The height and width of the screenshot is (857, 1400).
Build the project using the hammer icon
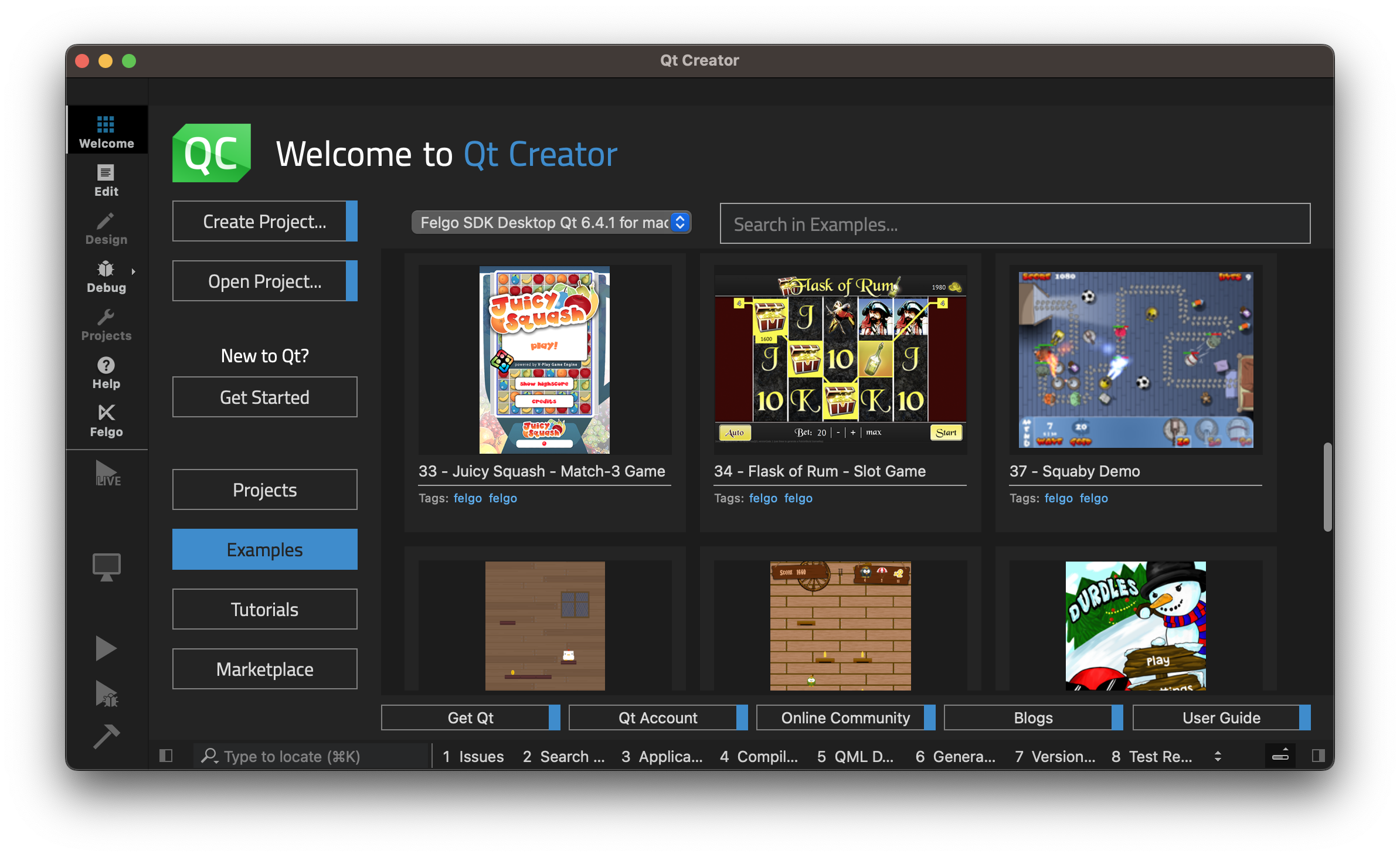coord(106,737)
